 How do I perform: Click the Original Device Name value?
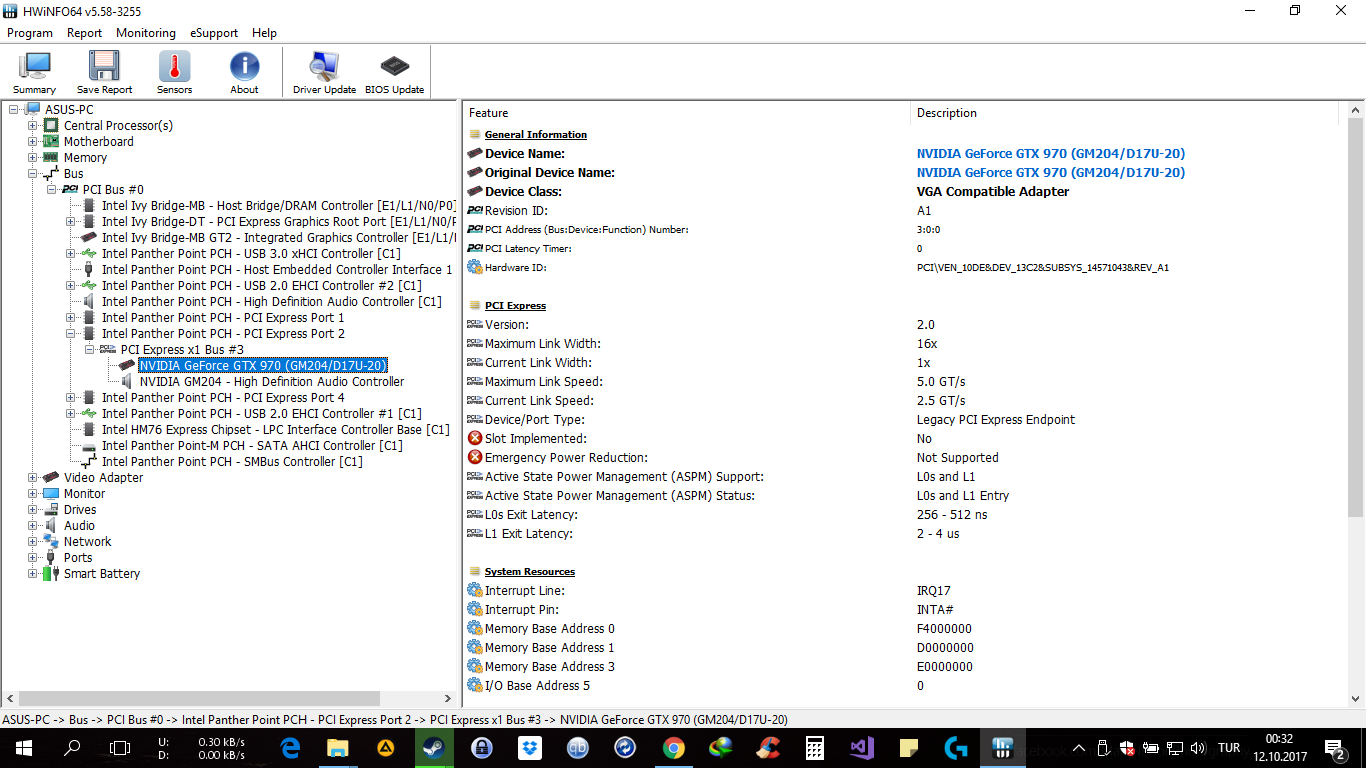[1051, 173]
